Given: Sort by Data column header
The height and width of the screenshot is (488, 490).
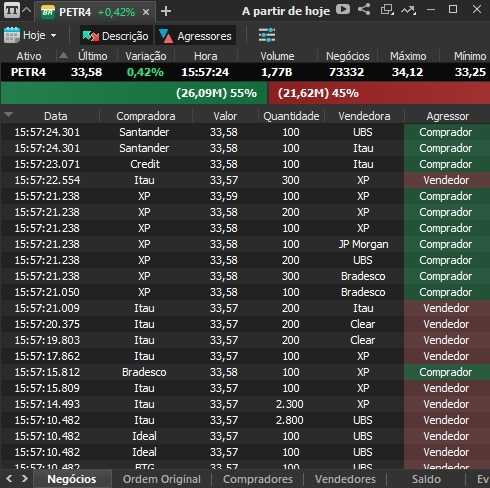Looking at the screenshot, I should pyautogui.click(x=56, y=116).
